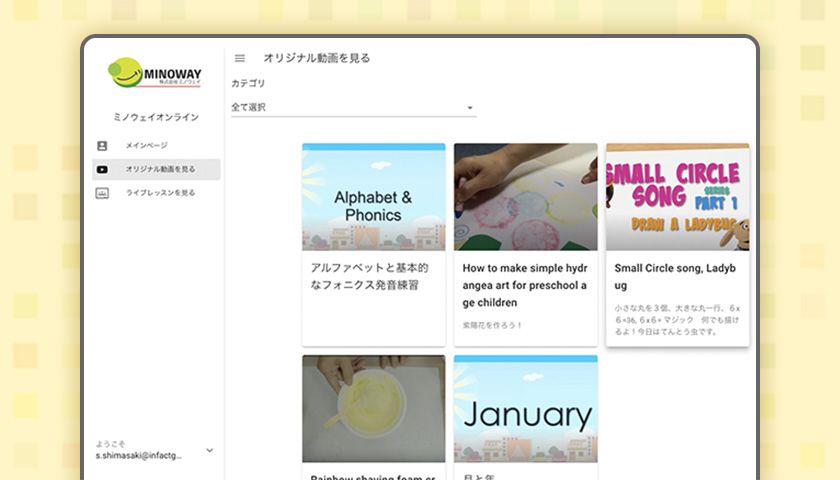Click the 小さな丸を３個 description text
Screen dimensions: 840x480
point(677,320)
